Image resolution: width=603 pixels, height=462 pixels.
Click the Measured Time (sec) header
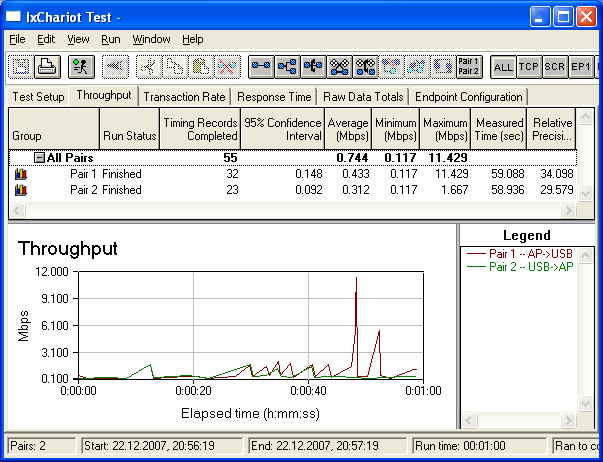pyautogui.click(x=499, y=129)
